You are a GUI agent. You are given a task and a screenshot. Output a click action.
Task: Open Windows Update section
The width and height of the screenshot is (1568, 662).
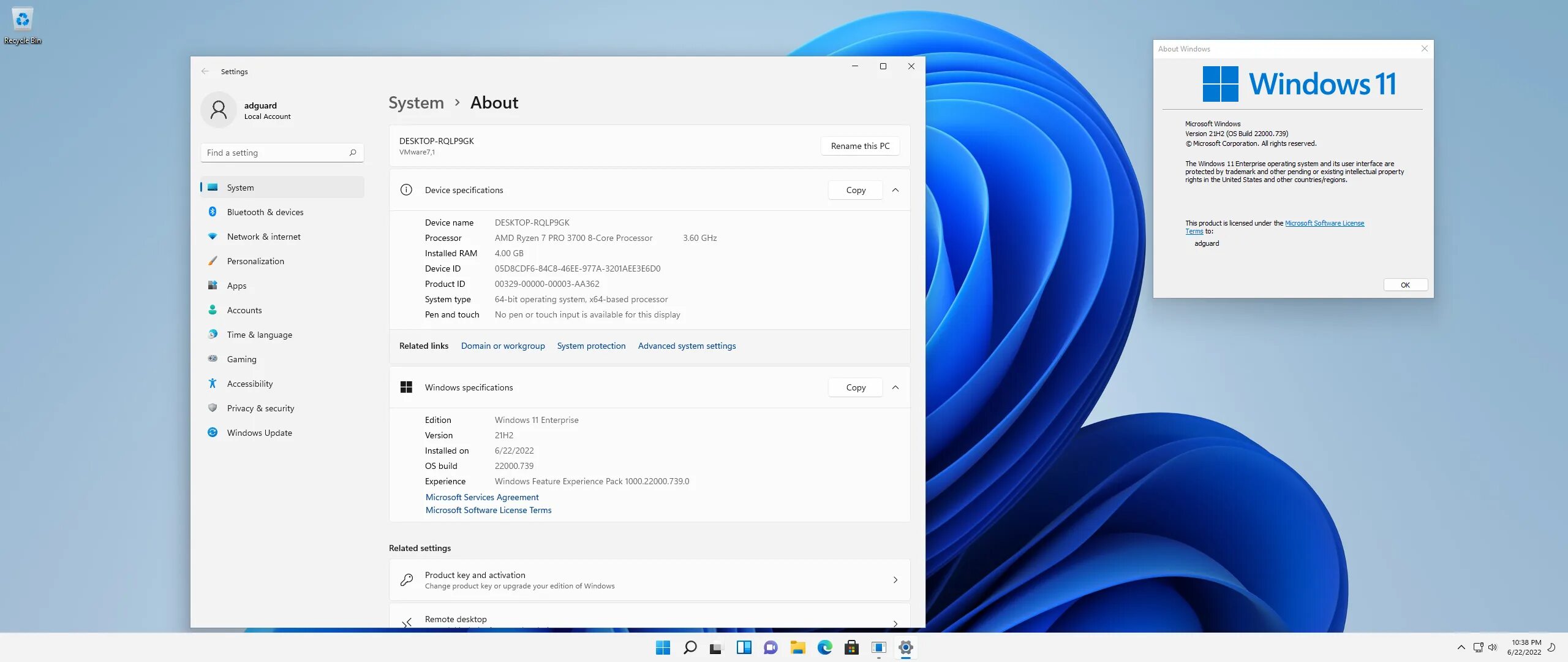(x=259, y=433)
